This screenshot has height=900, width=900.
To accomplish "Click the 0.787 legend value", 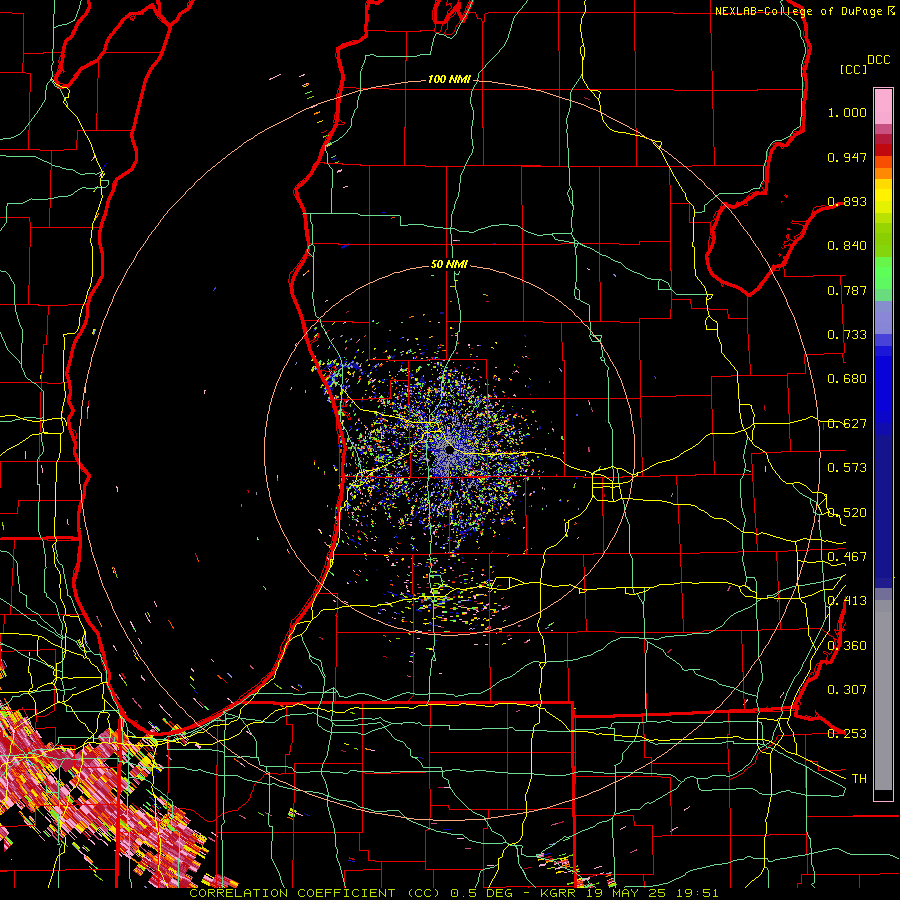I will (847, 290).
